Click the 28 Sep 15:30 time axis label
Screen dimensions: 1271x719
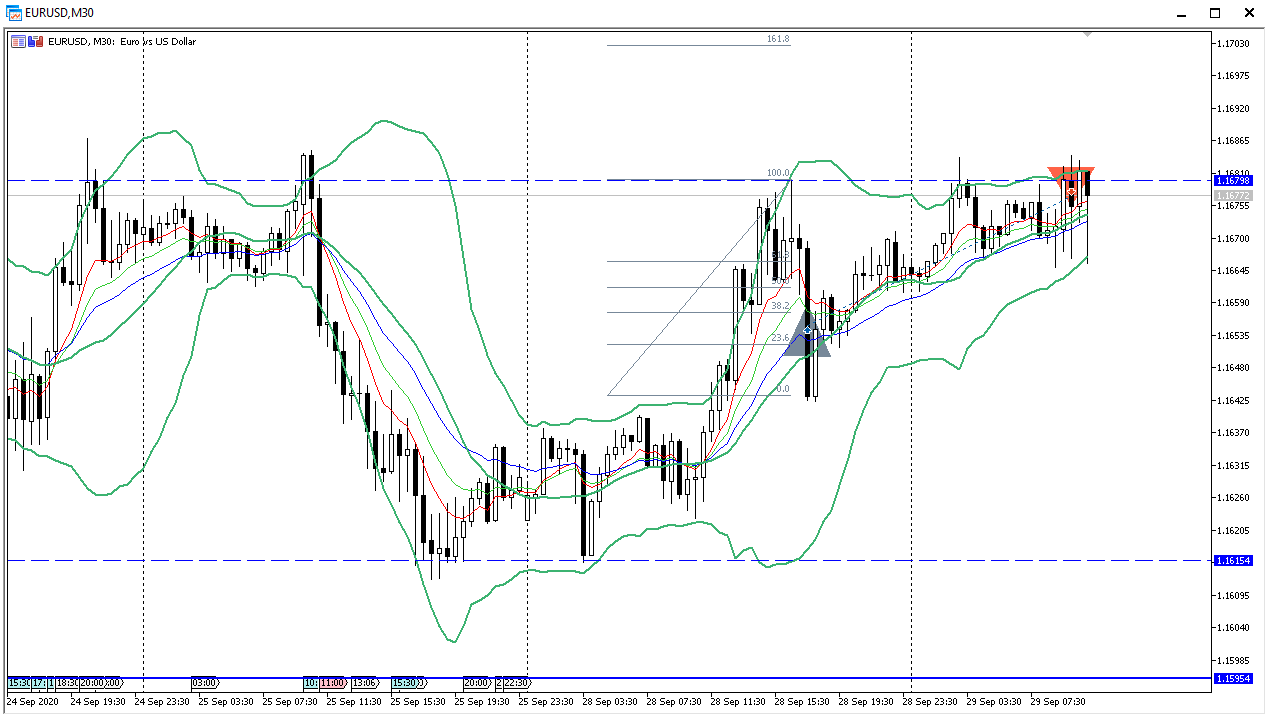803,702
